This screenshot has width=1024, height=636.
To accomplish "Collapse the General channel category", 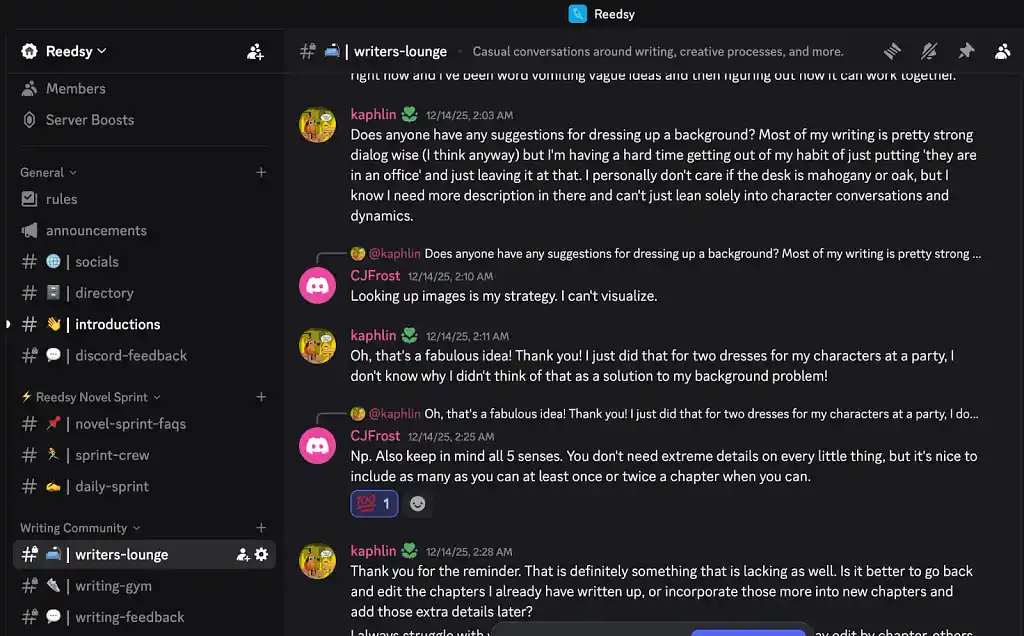I will tap(48, 172).
